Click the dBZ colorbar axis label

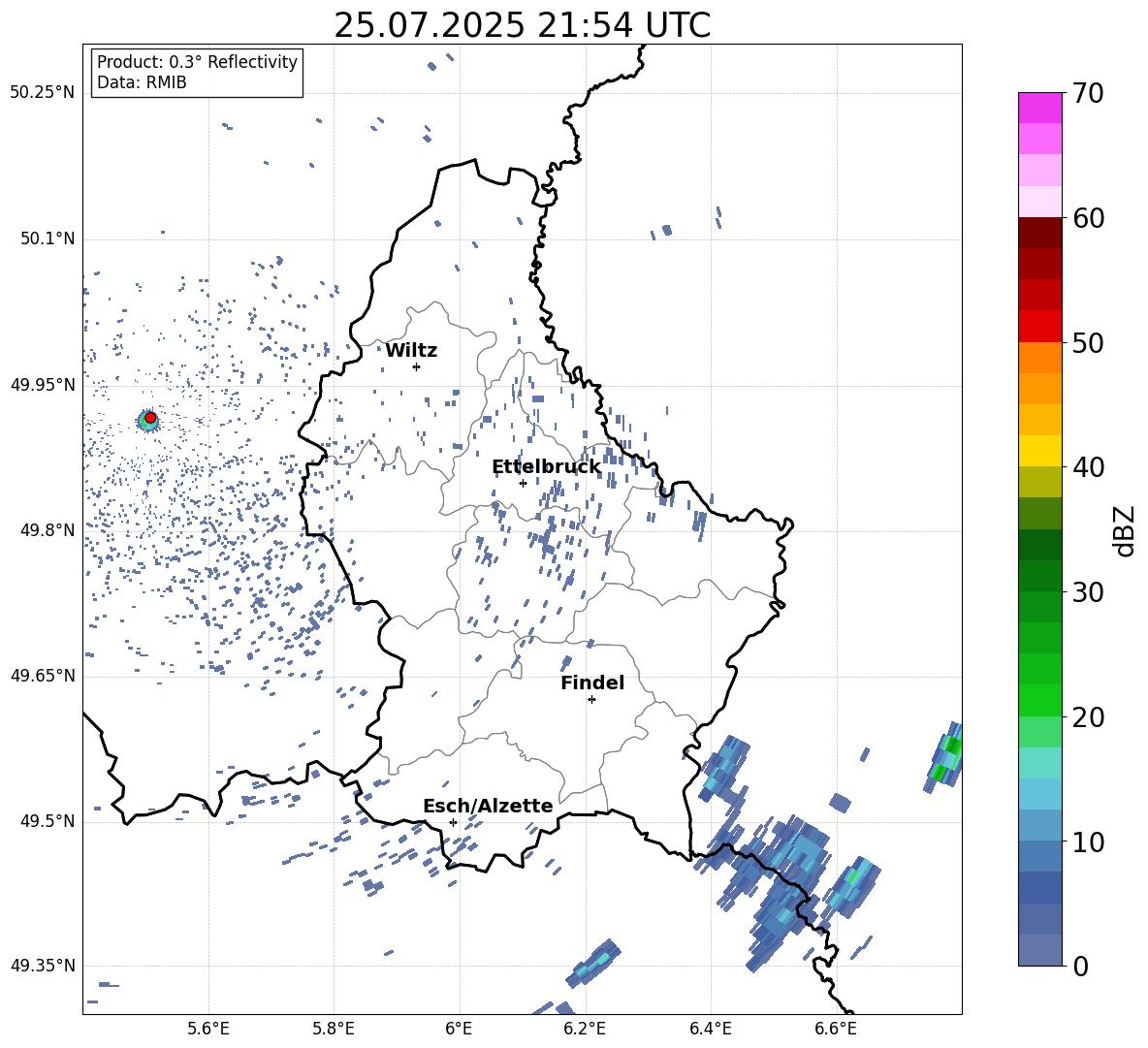[1124, 530]
